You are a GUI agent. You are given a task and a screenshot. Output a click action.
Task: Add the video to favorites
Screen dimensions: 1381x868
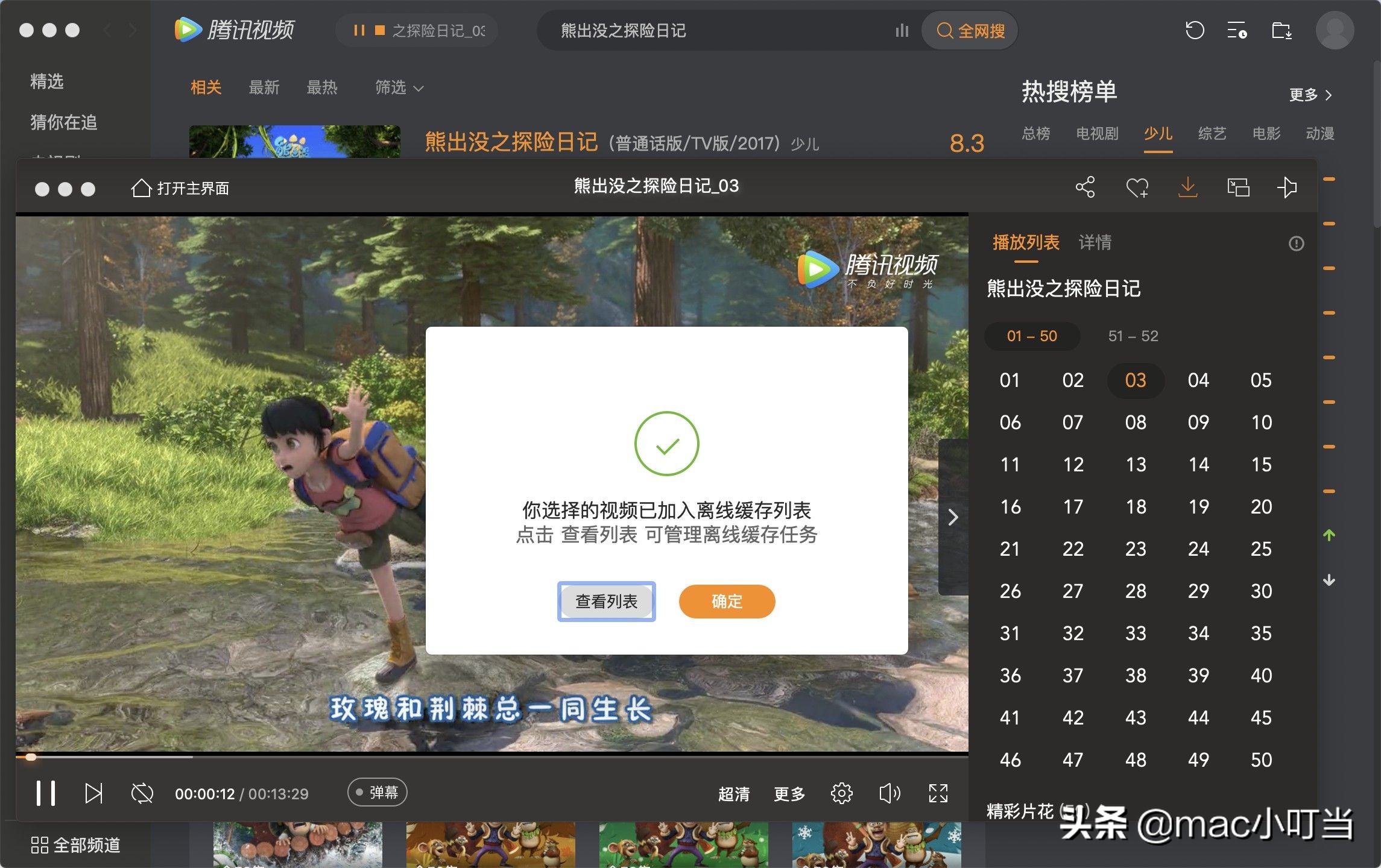1136,187
